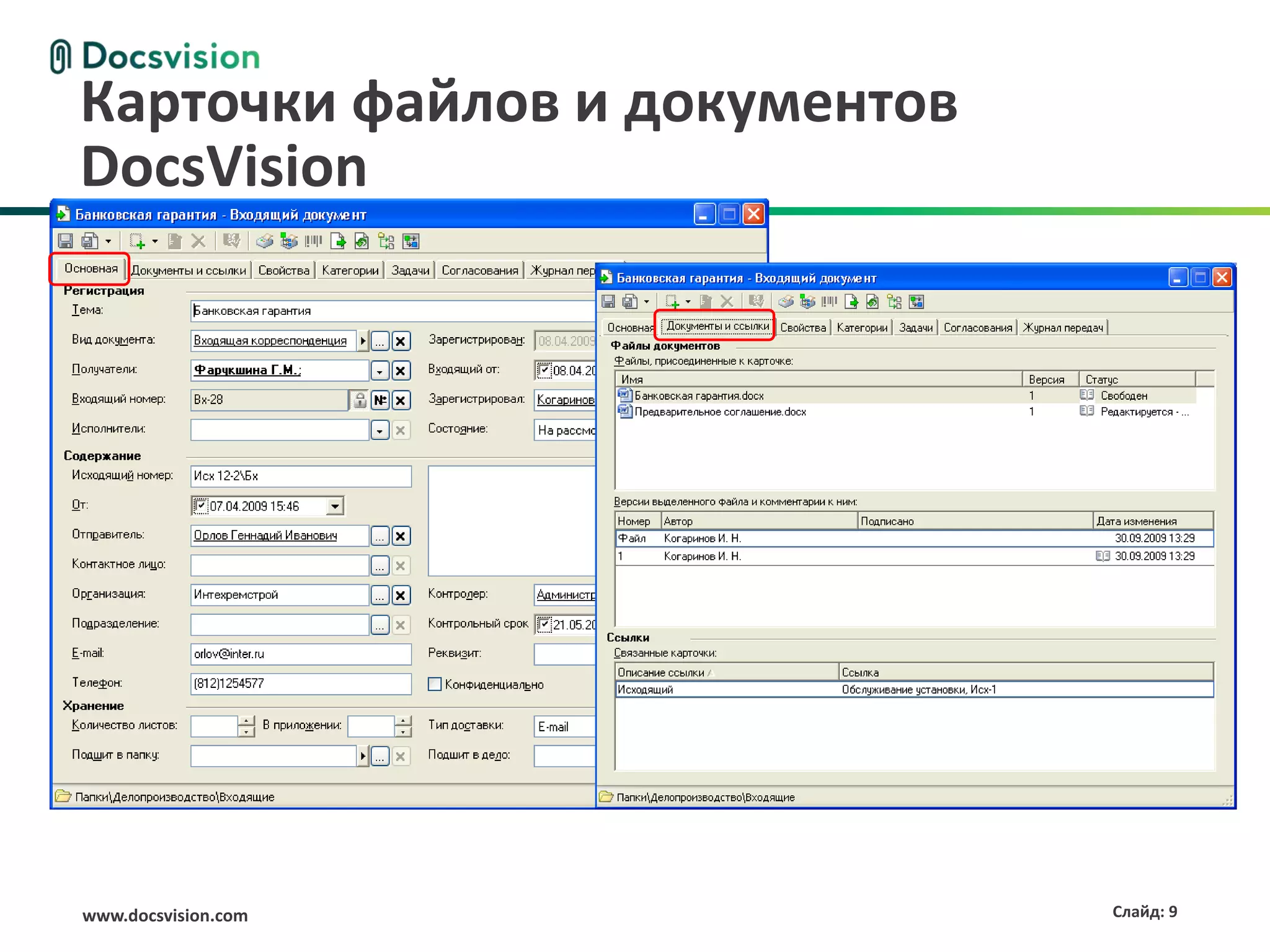This screenshot has height=952, width=1270.
Task: Open Журнал передач tab in right window
Action: [1063, 327]
